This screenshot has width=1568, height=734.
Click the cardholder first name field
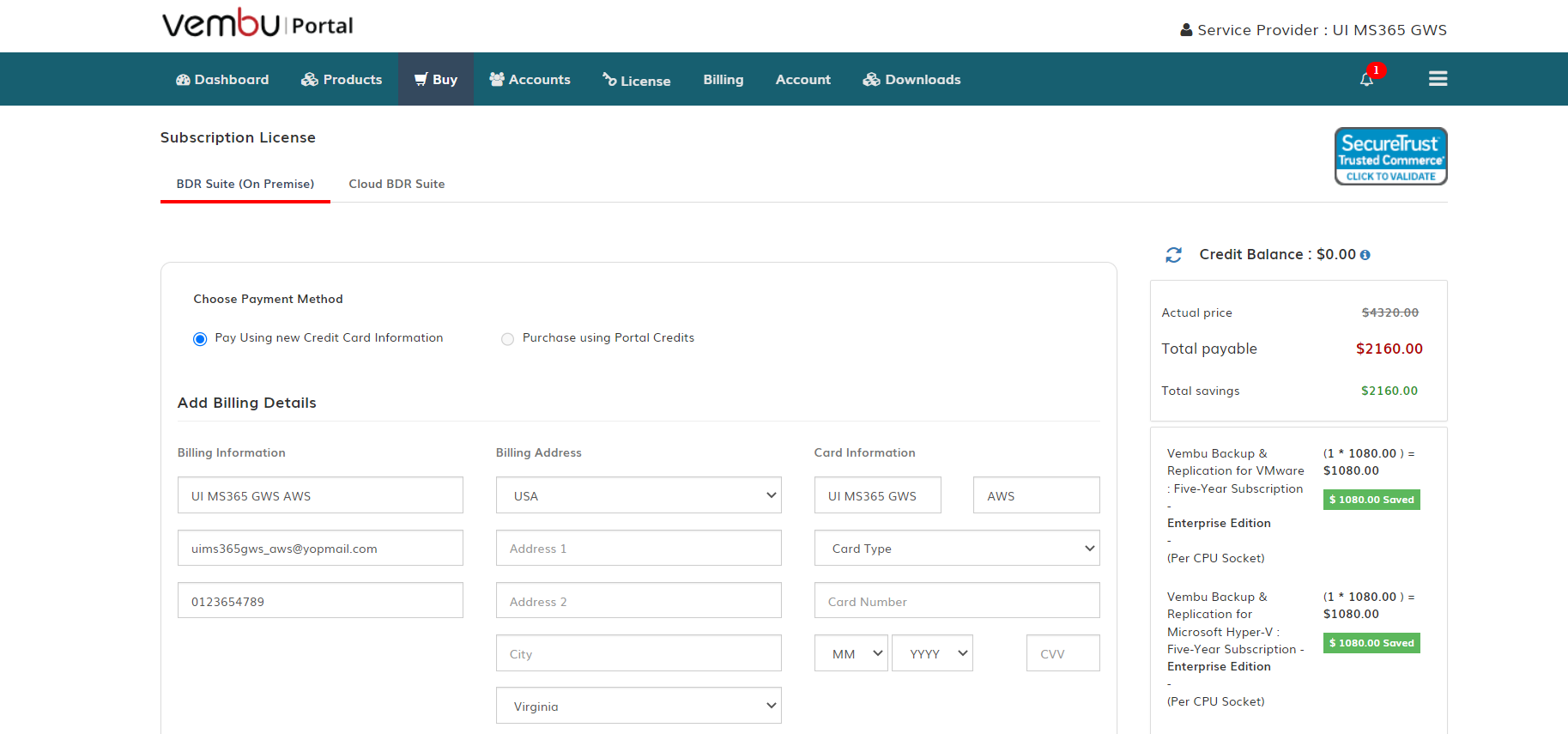(x=877, y=495)
